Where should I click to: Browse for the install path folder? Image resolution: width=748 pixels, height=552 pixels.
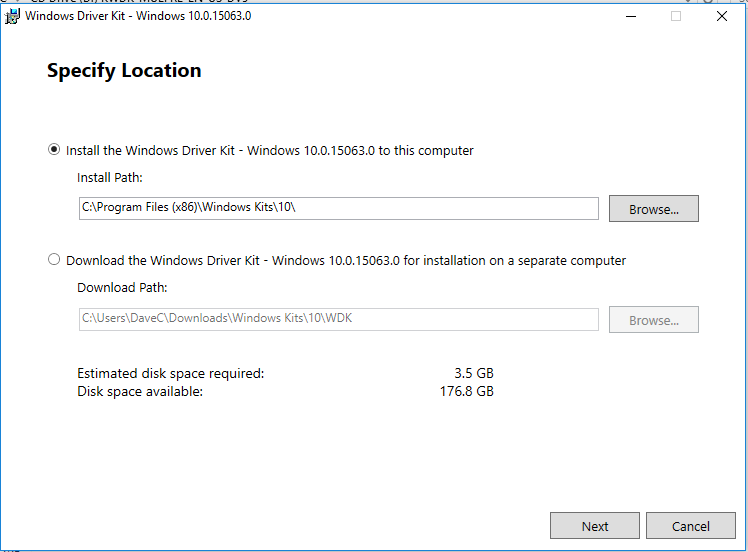point(654,208)
